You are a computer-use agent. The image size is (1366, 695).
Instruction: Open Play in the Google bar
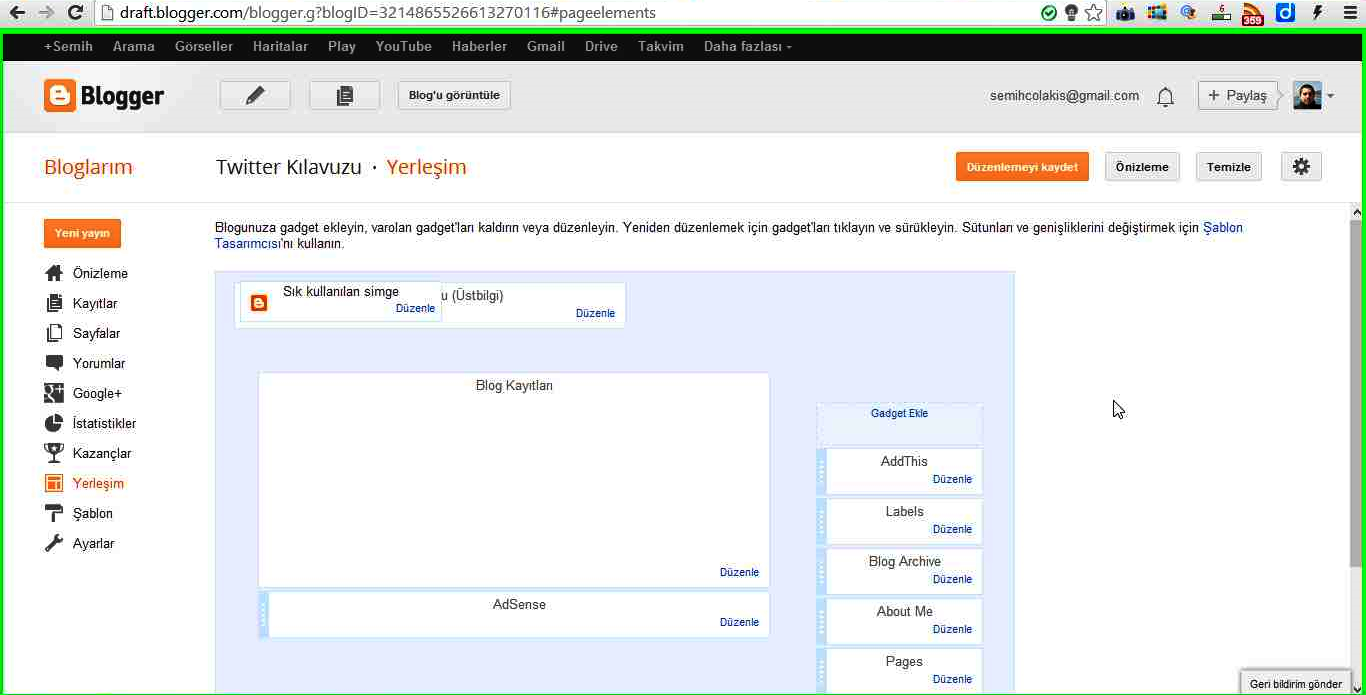pos(342,46)
